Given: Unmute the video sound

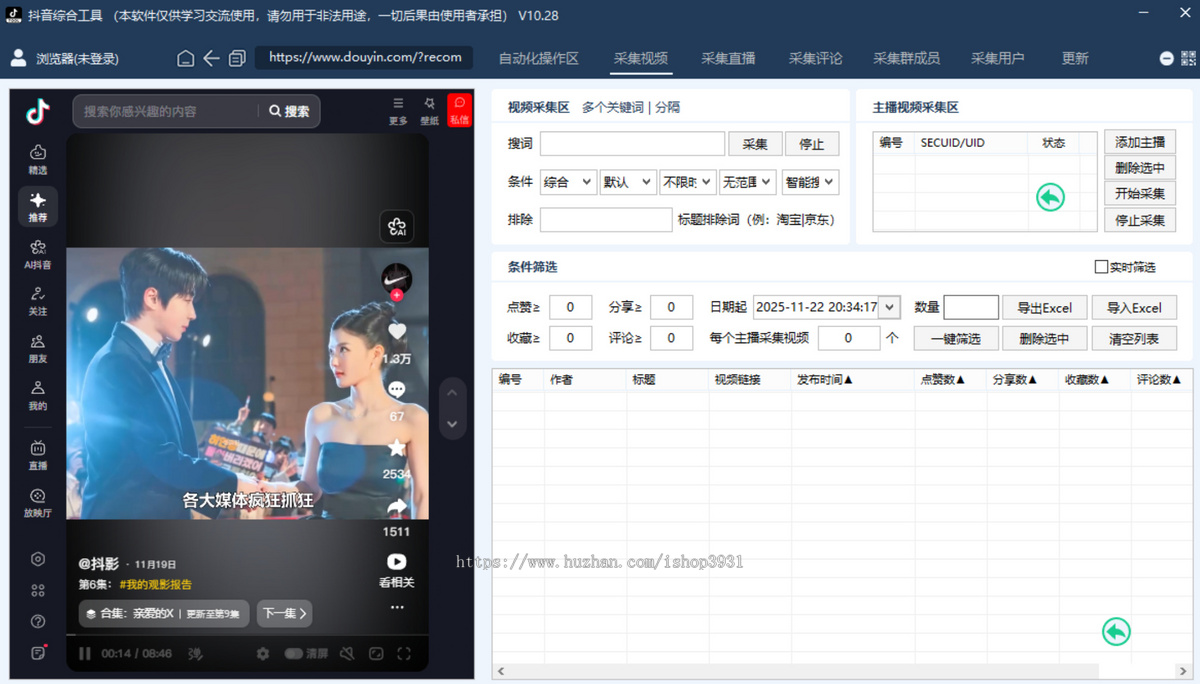Looking at the screenshot, I should coord(347,653).
